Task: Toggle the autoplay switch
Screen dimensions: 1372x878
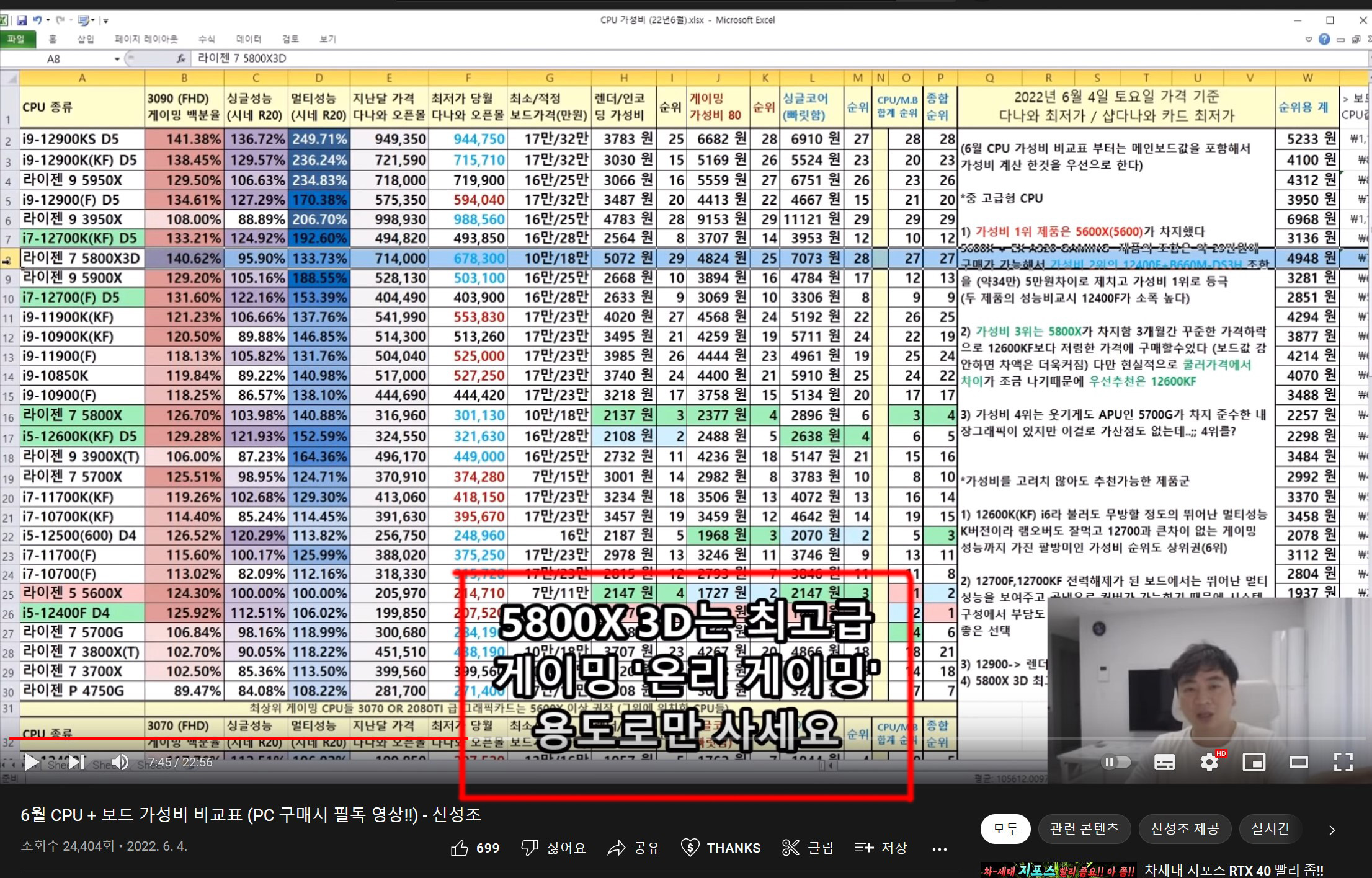Action: pos(1115,762)
